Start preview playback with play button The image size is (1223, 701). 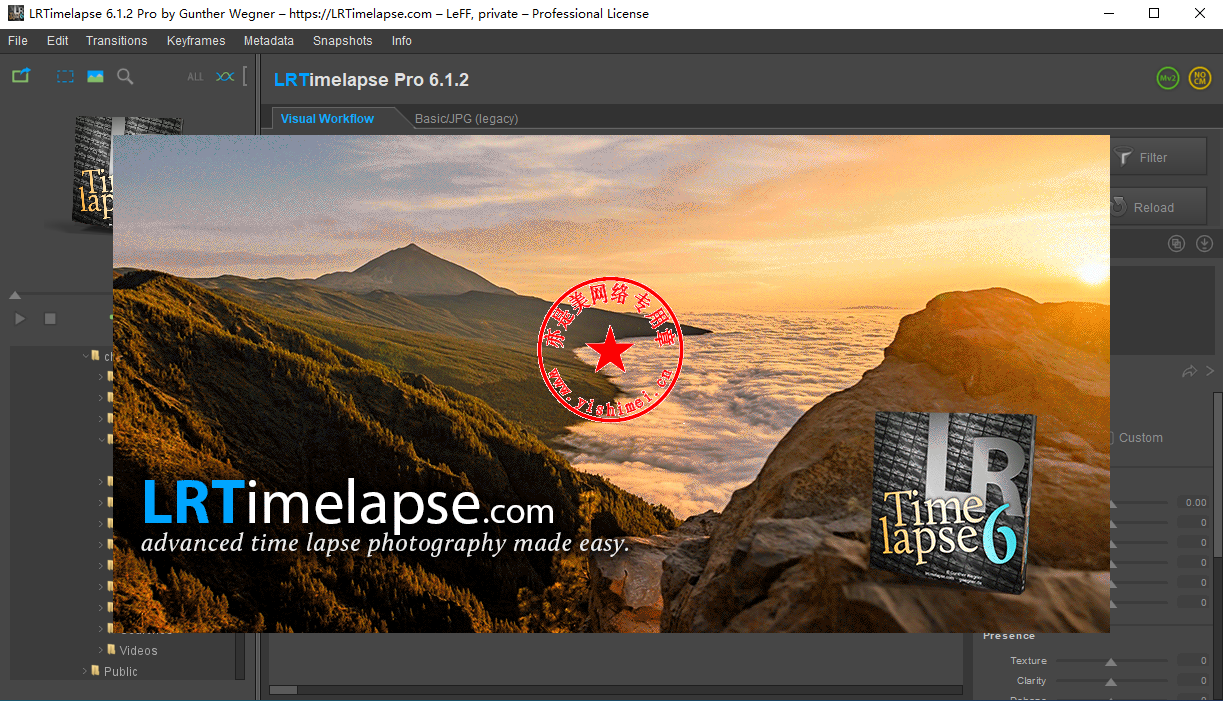tap(20, 319)
